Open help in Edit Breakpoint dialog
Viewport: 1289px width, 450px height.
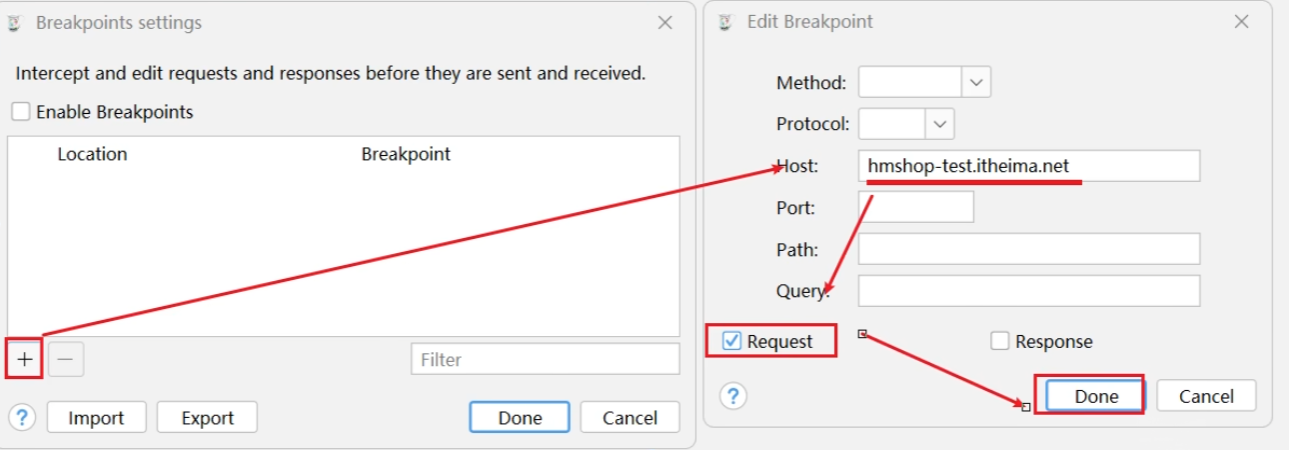pyautogui.click(x=733, y=396)
